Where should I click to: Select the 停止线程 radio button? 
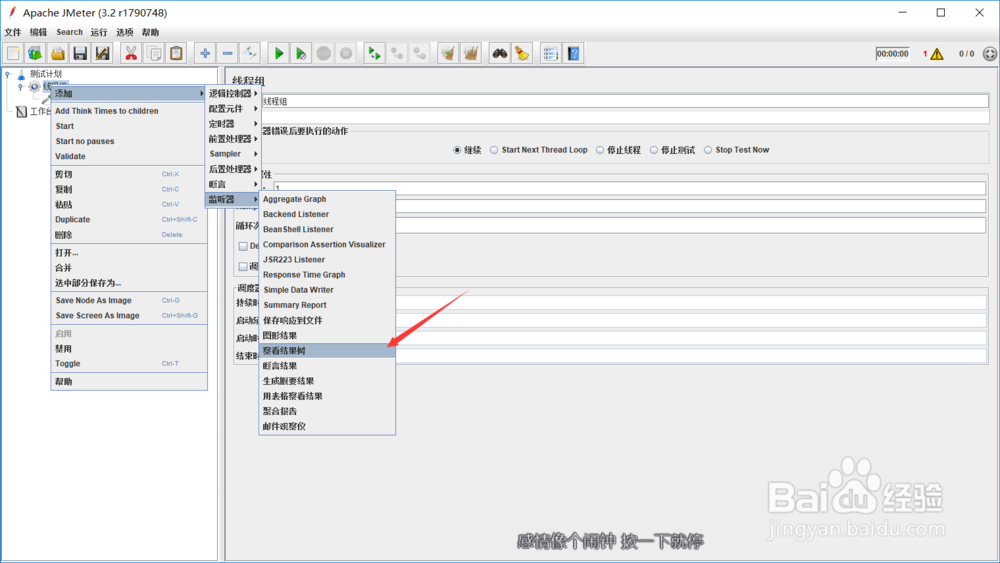point(599,150)
